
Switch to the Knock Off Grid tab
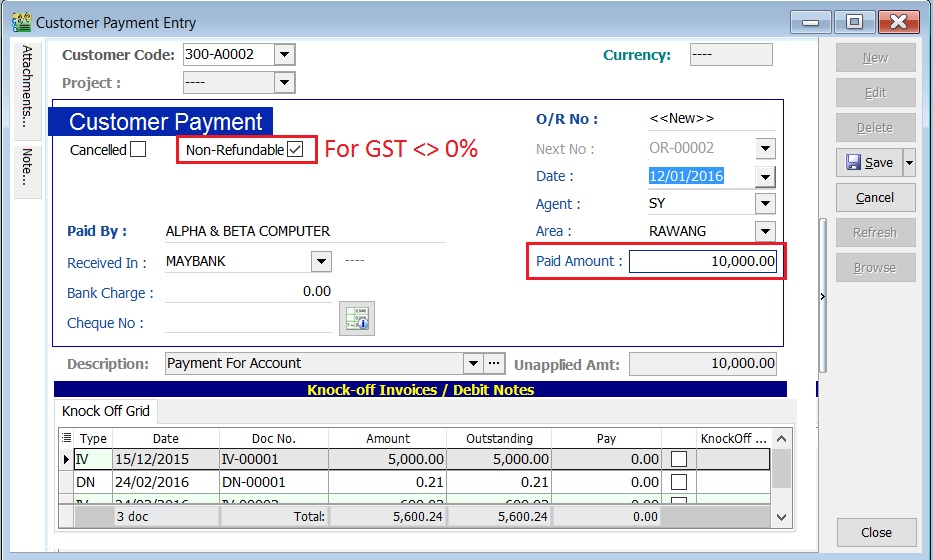(105, 411)
